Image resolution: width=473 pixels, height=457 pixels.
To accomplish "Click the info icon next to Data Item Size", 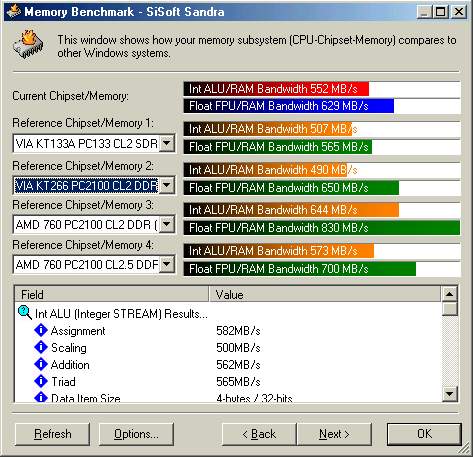I will 41,397.
